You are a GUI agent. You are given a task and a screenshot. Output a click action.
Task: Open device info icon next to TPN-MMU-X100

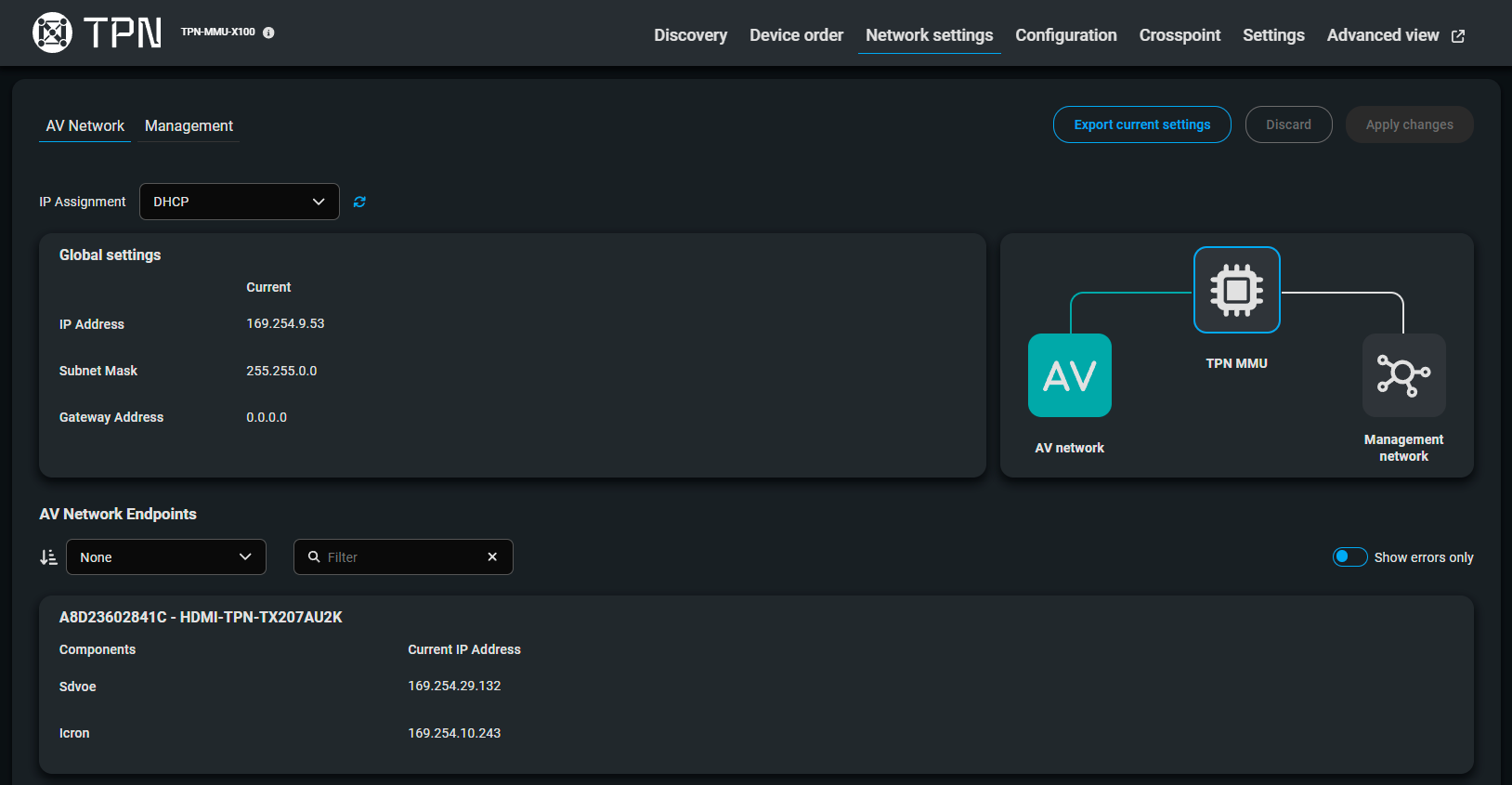(x=268, y=33)
